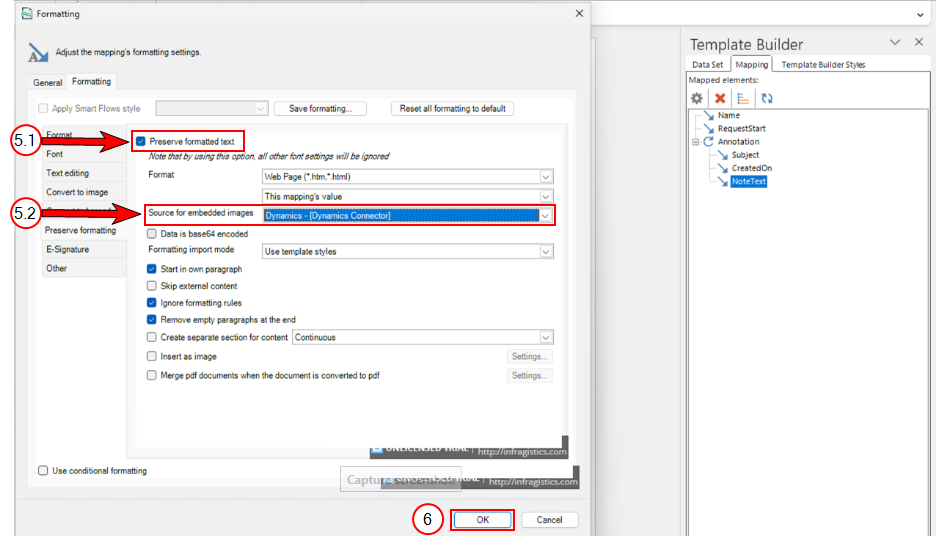Enable Skip external content
This screenshot has height=536, width=936.
152,286
